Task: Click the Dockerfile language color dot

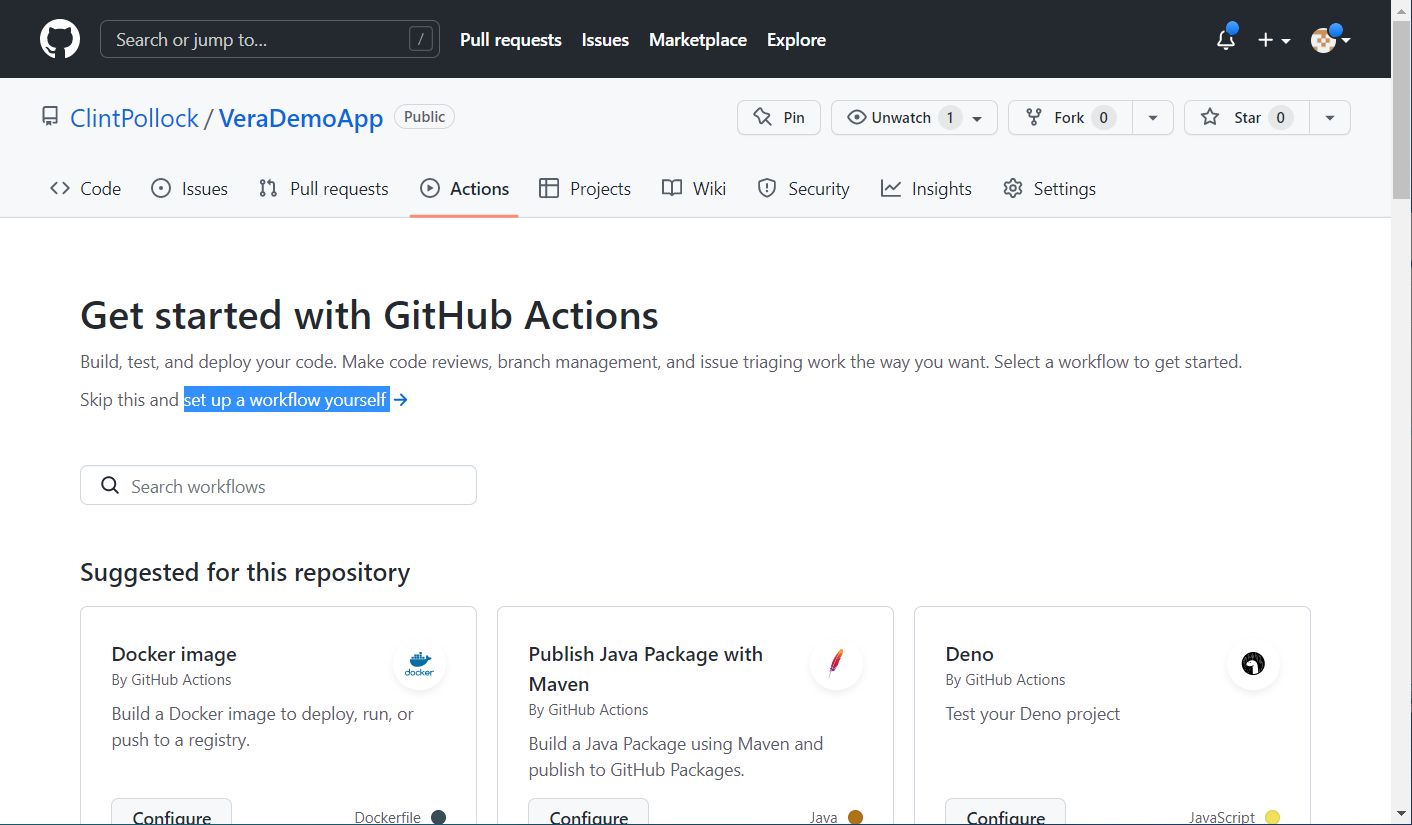Action: pyautogui.click(x=438, y=817)
